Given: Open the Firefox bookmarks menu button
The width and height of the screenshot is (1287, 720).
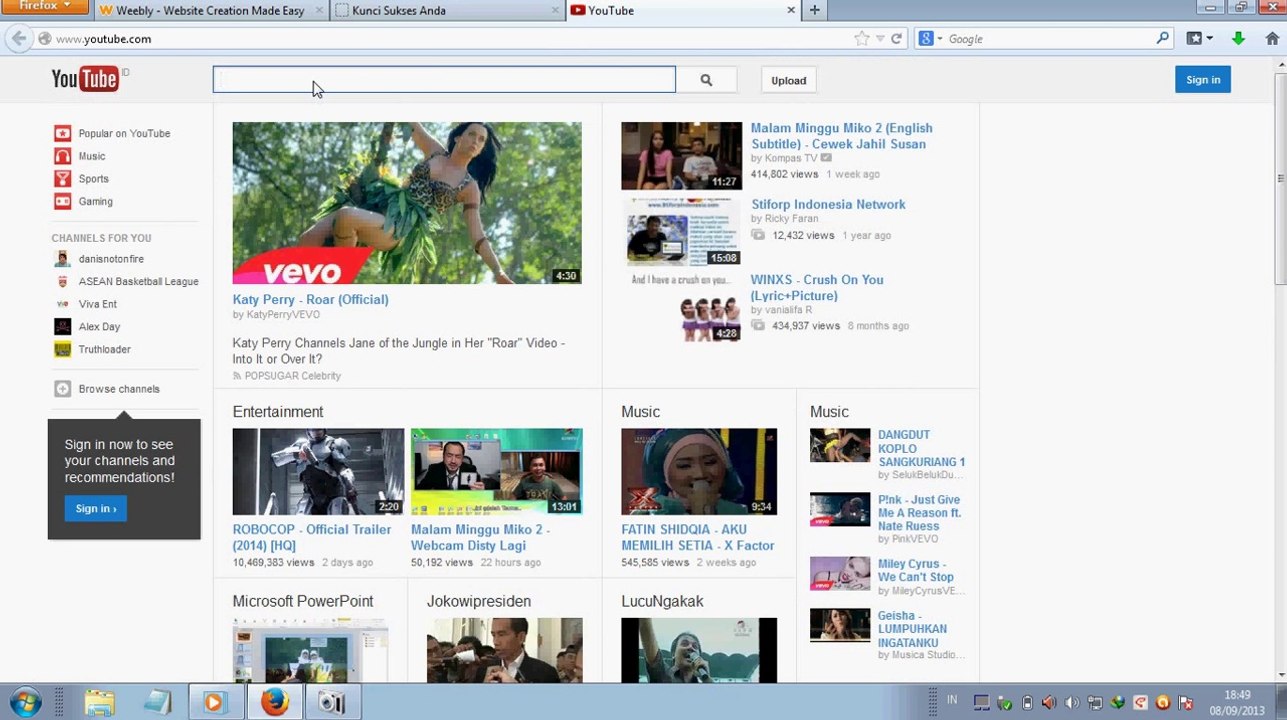Looking at the screenshot, I should [1199, 39].
